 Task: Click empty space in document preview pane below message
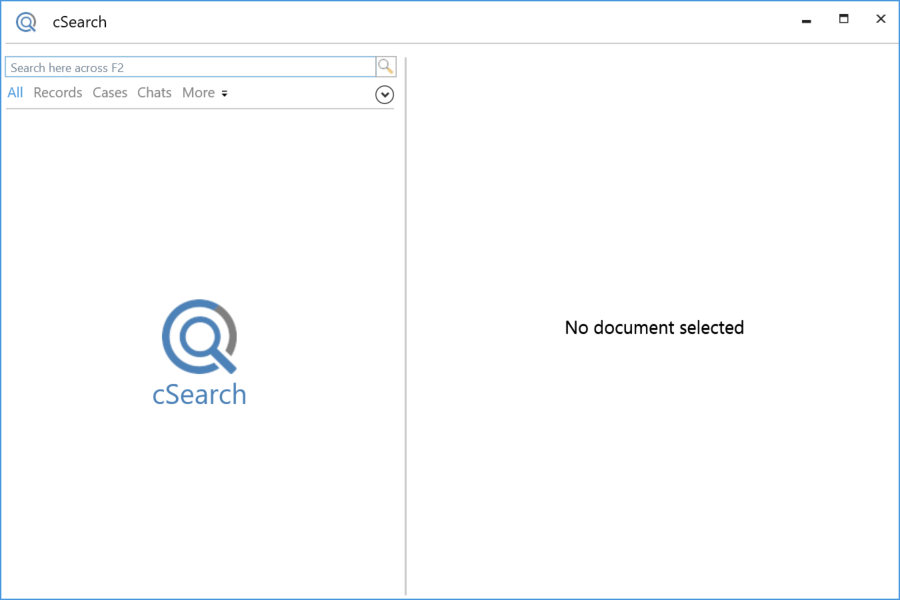tap(654, 470)
